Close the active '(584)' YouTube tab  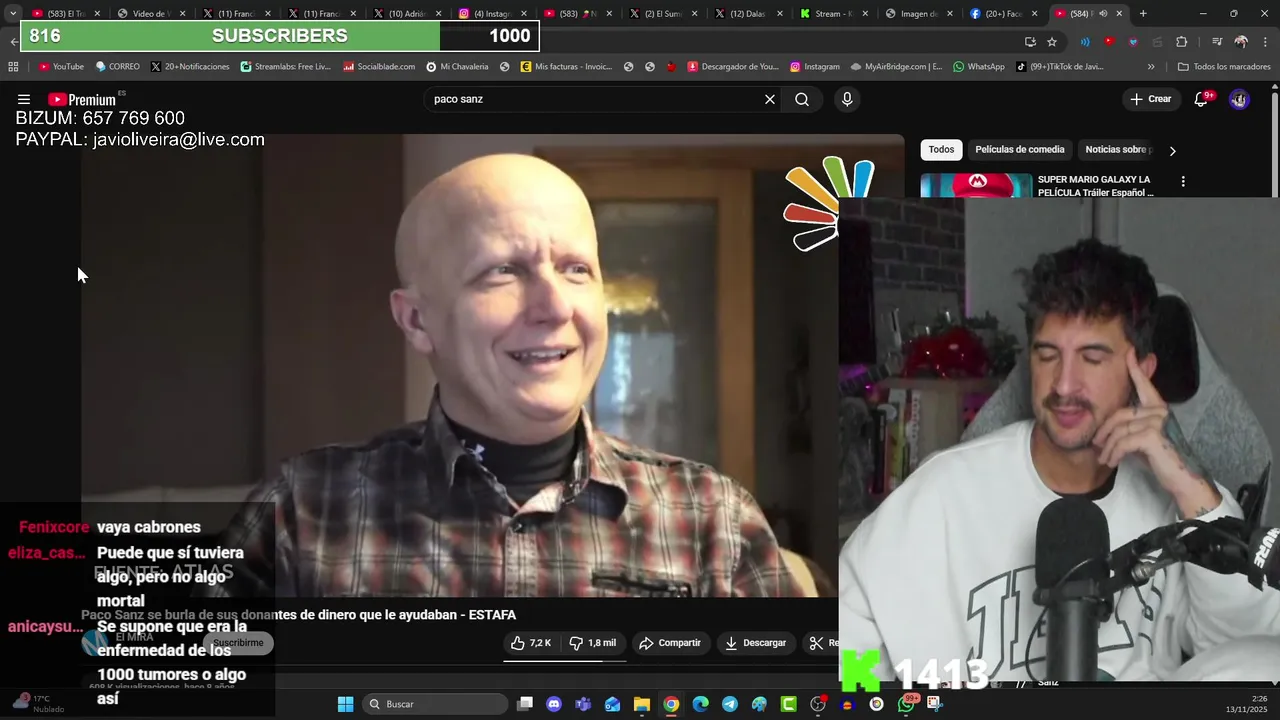tap(1119, 14)
